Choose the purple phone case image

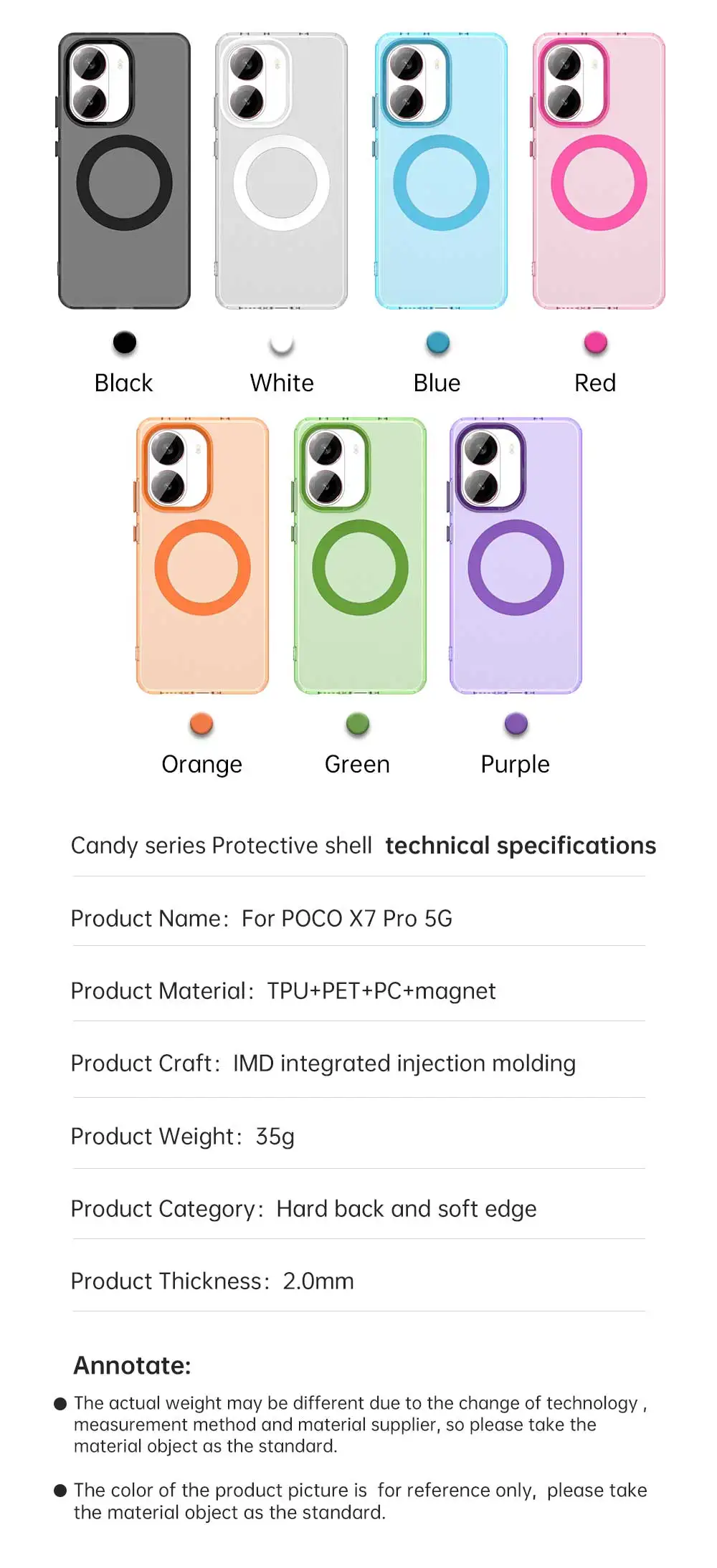516,556
